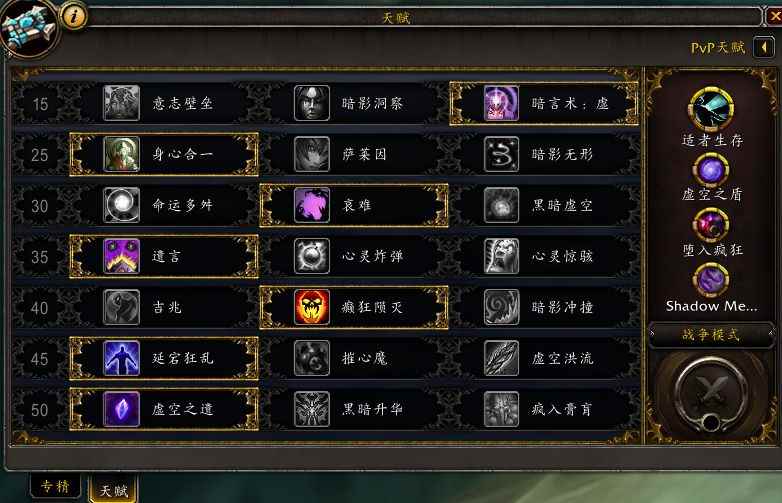Select the 心灵炸弹 talent icon
782x503 pixels.
click(x=312, y=256)
